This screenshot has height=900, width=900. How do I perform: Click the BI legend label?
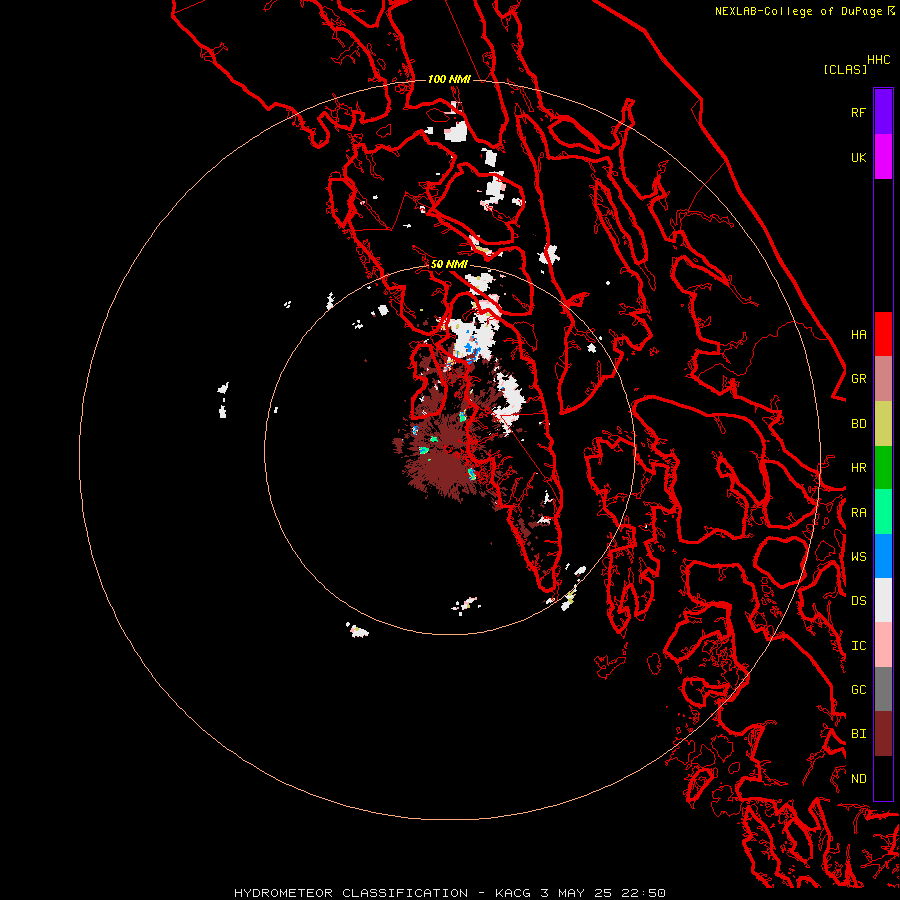[x=859, y=734]
